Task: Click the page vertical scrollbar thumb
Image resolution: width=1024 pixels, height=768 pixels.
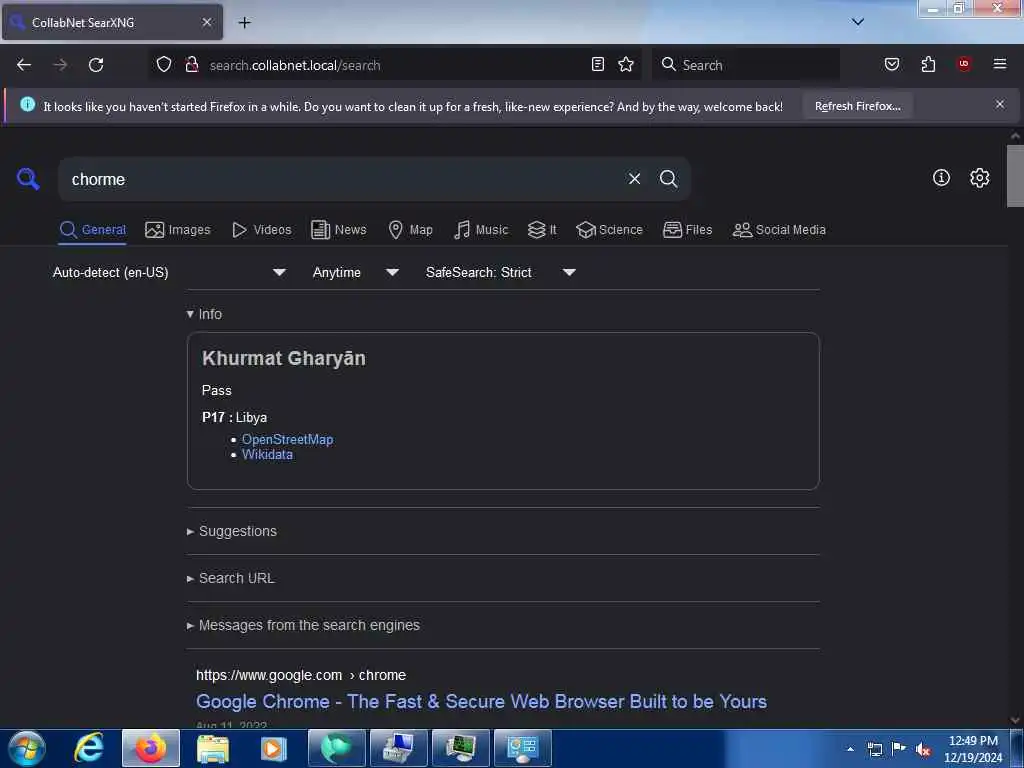Action: [1015, 176]
